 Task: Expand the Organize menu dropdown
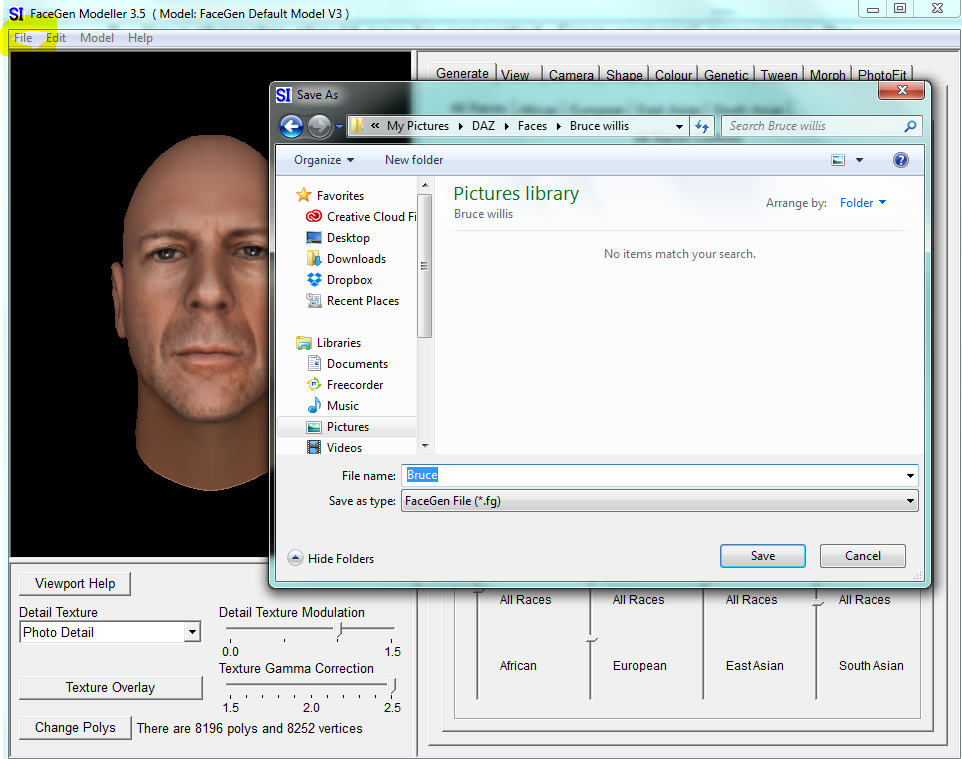click(322, 159)
